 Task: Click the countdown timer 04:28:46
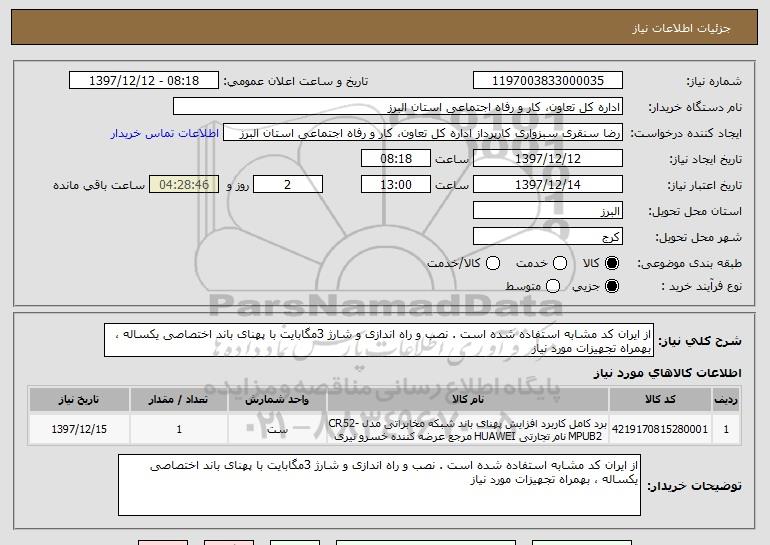(184, 185)
